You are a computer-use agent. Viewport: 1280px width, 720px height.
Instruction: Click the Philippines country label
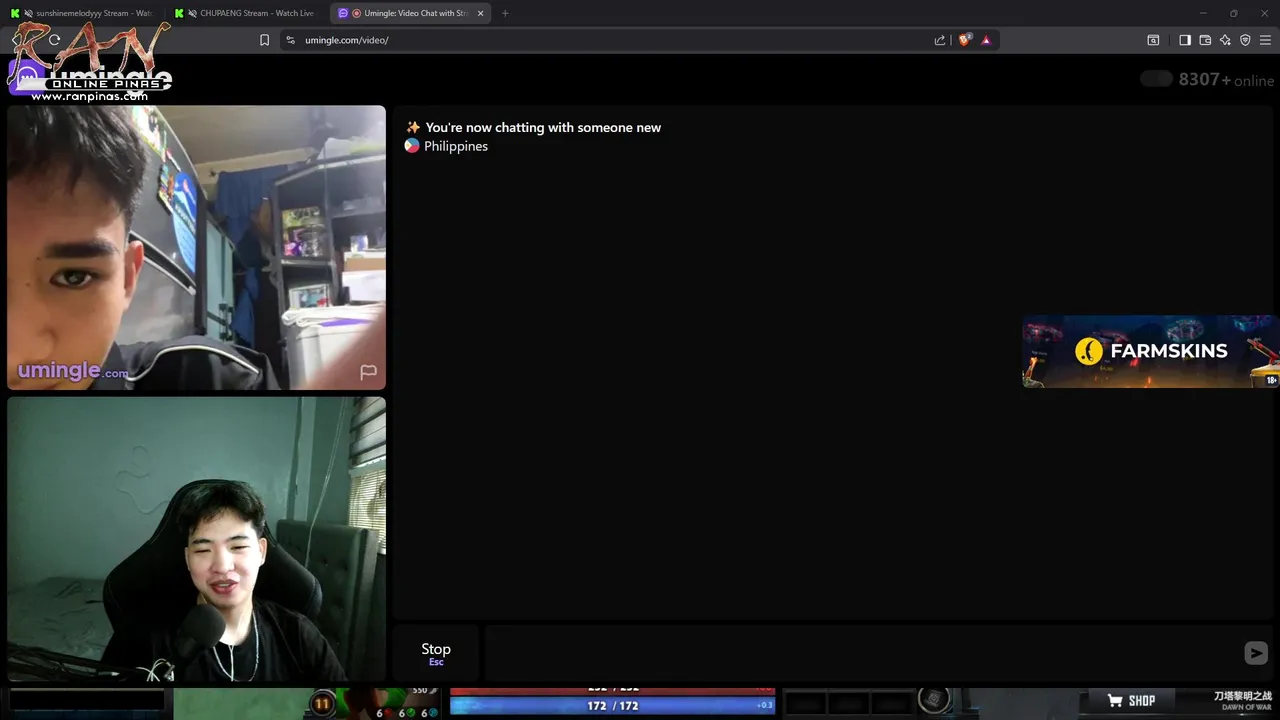pos(456,146)
